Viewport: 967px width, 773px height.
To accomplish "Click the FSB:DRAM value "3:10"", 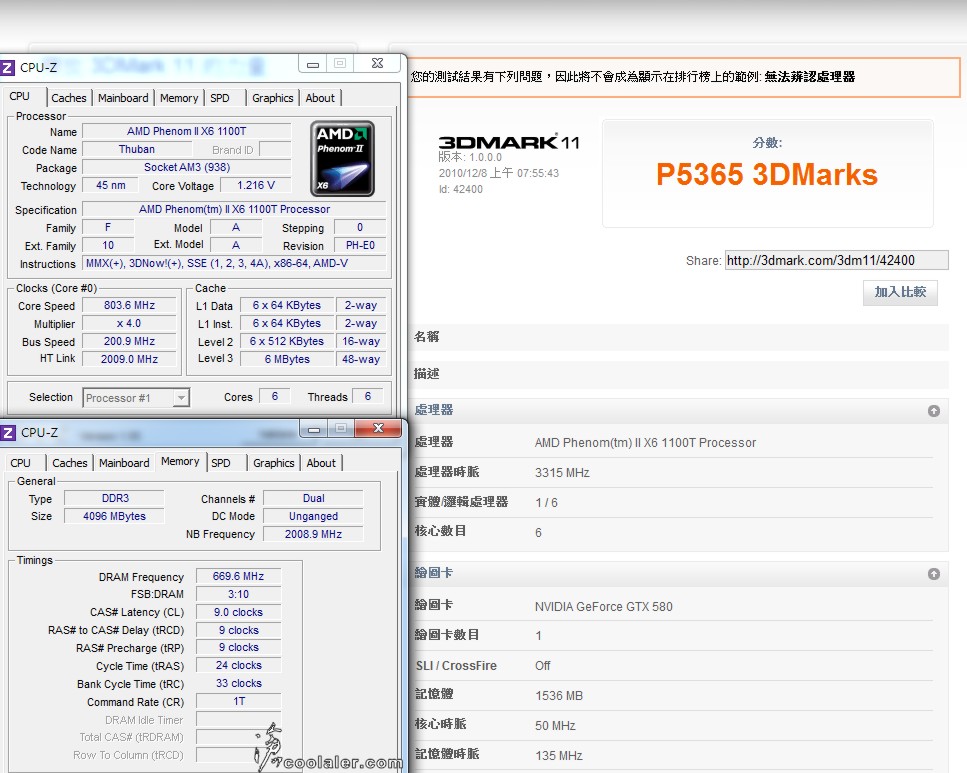I will pyautogui.click(x=239, y=594).
